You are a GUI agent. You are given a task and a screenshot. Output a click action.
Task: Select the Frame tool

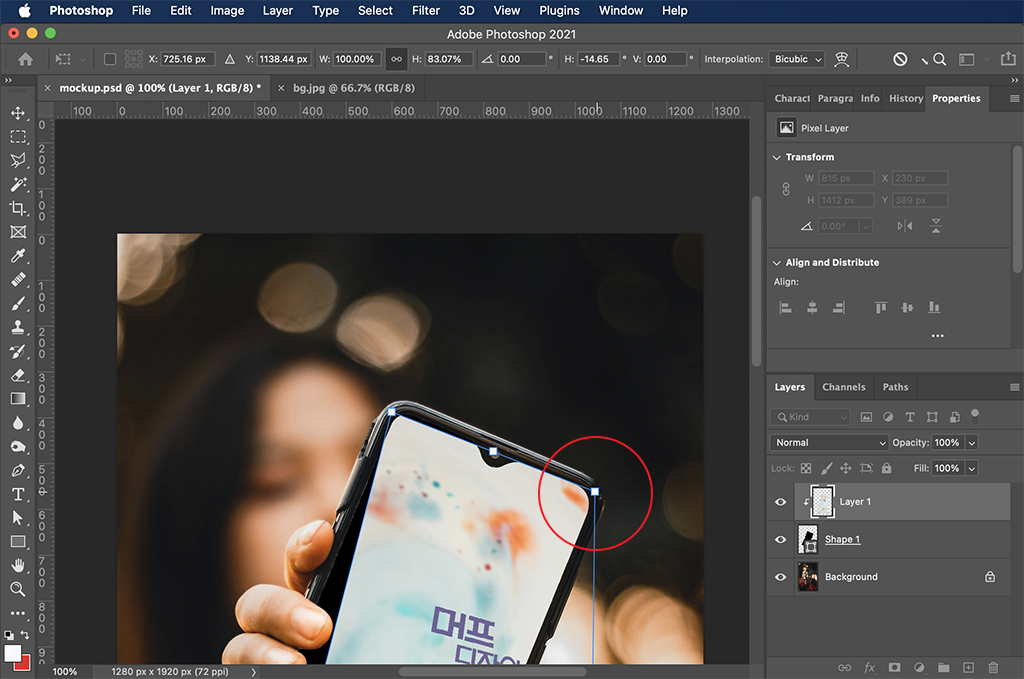coord(18,232)
